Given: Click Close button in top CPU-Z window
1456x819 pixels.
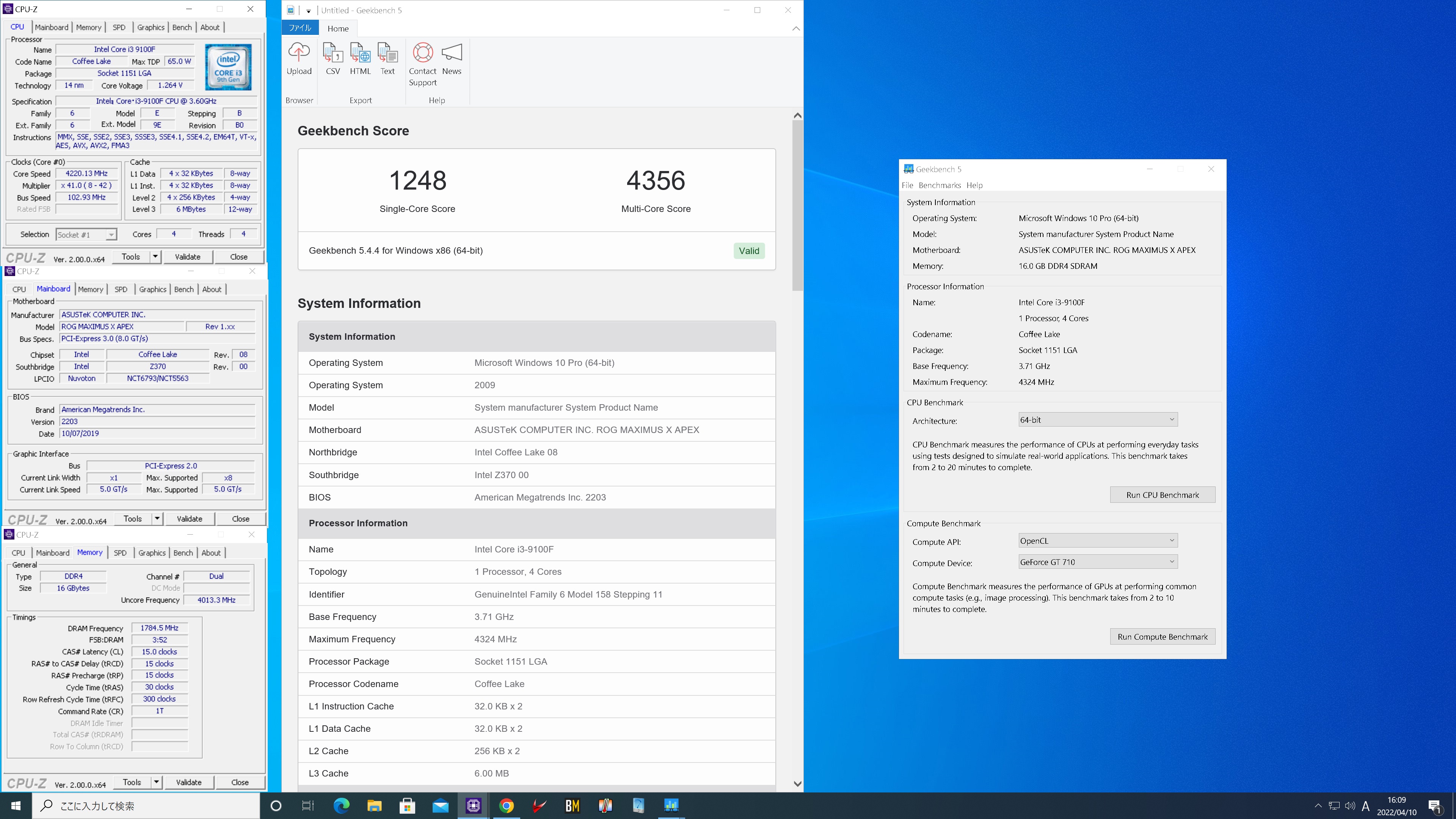Looking at the screenshot, I should [238, 257].
